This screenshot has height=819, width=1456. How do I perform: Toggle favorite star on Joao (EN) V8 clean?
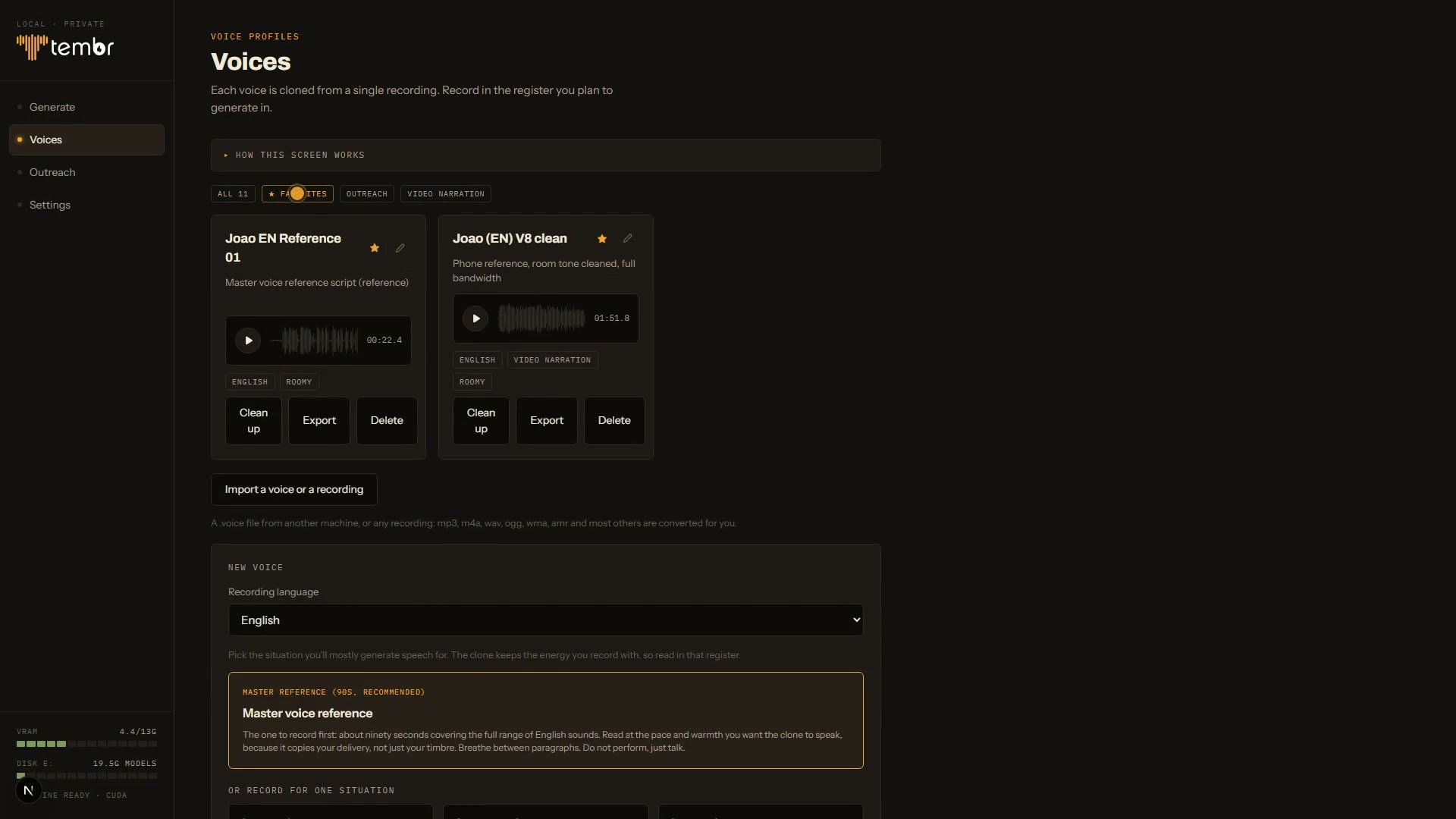coord(602,239)
